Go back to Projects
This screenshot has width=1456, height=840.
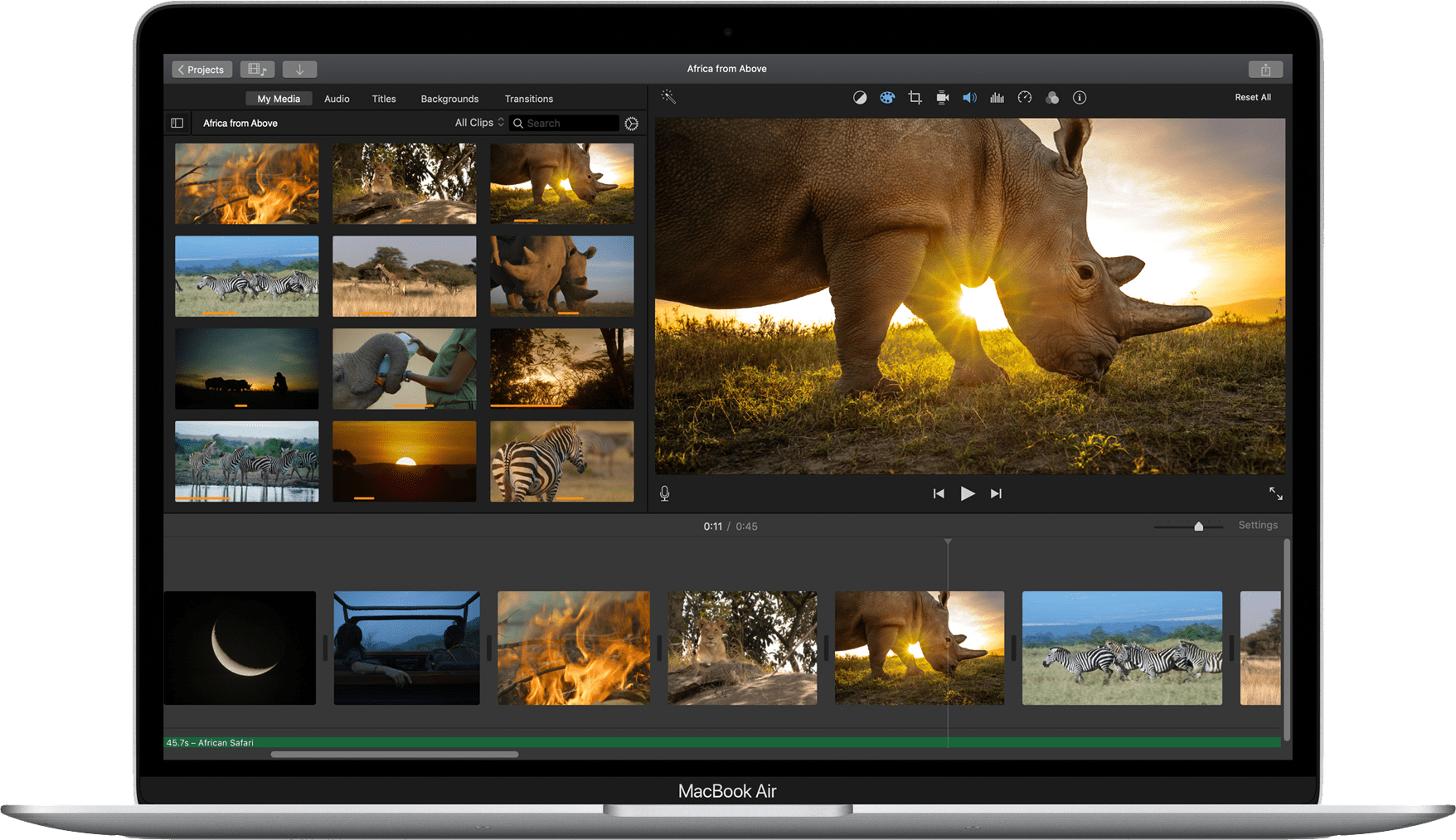pos(201,69)
